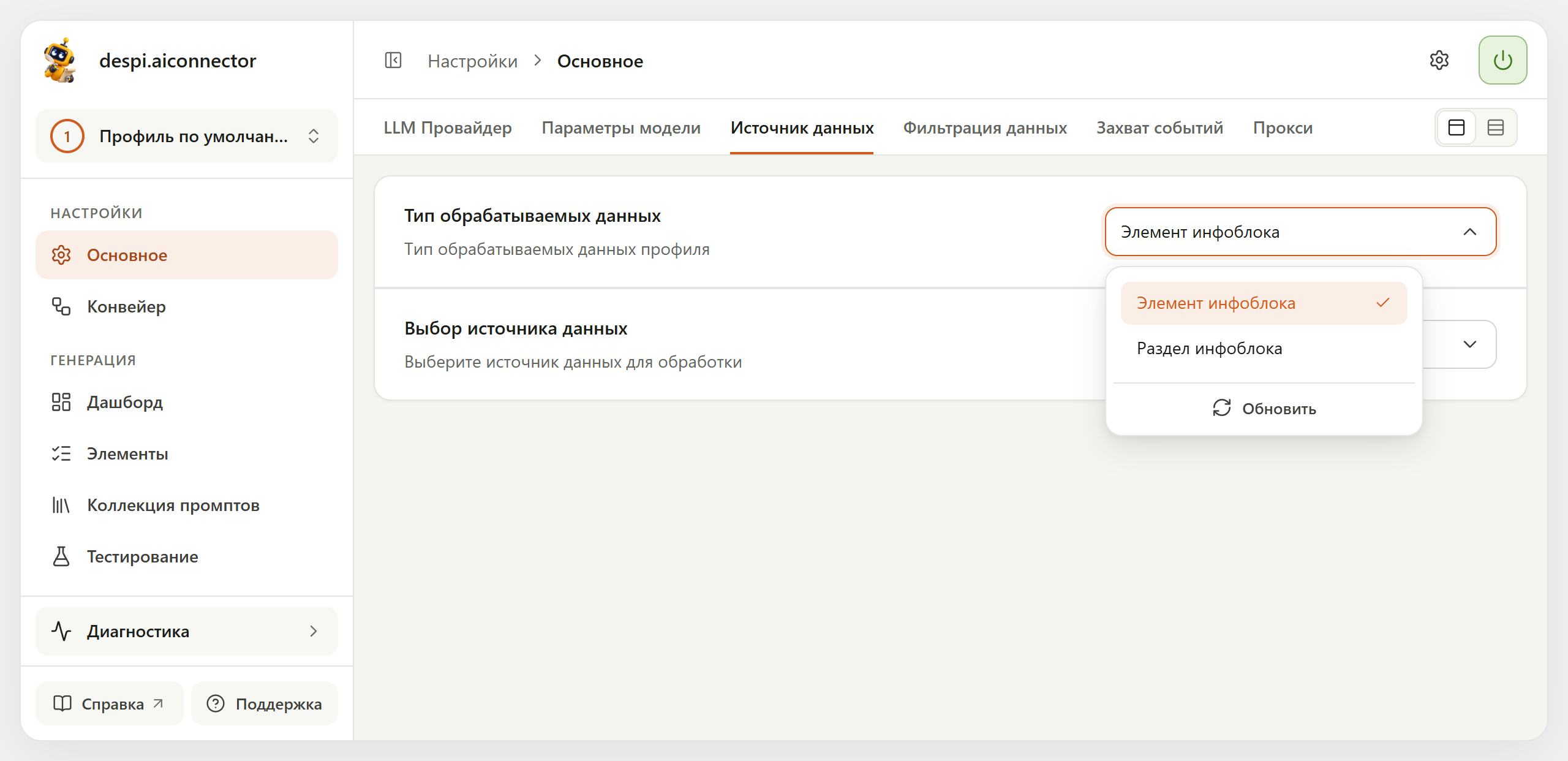The width and height of the screenshot is (1568, 761).
Task: Open Коллекция промптов in sidebar
Action: point(187,505)
